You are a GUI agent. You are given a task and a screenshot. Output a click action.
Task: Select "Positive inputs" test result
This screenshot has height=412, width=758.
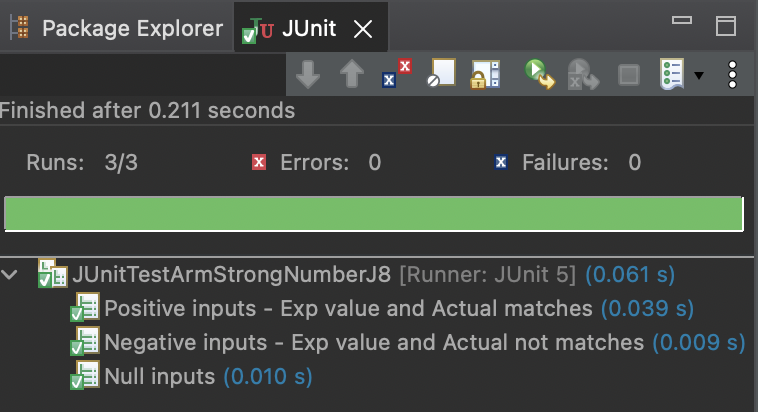pos(348,308)
